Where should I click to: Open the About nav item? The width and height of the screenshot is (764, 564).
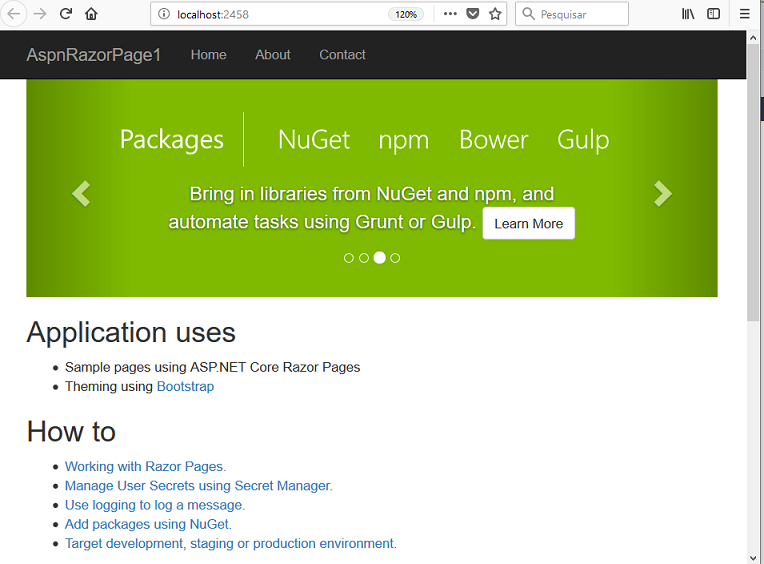point(272,55)
